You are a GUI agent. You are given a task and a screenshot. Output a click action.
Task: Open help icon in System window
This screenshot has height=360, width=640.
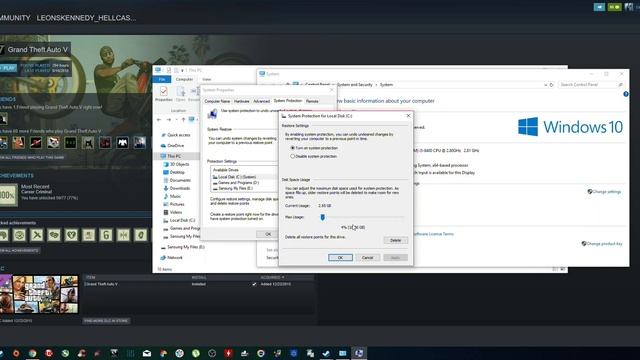(x=626, y=94)
